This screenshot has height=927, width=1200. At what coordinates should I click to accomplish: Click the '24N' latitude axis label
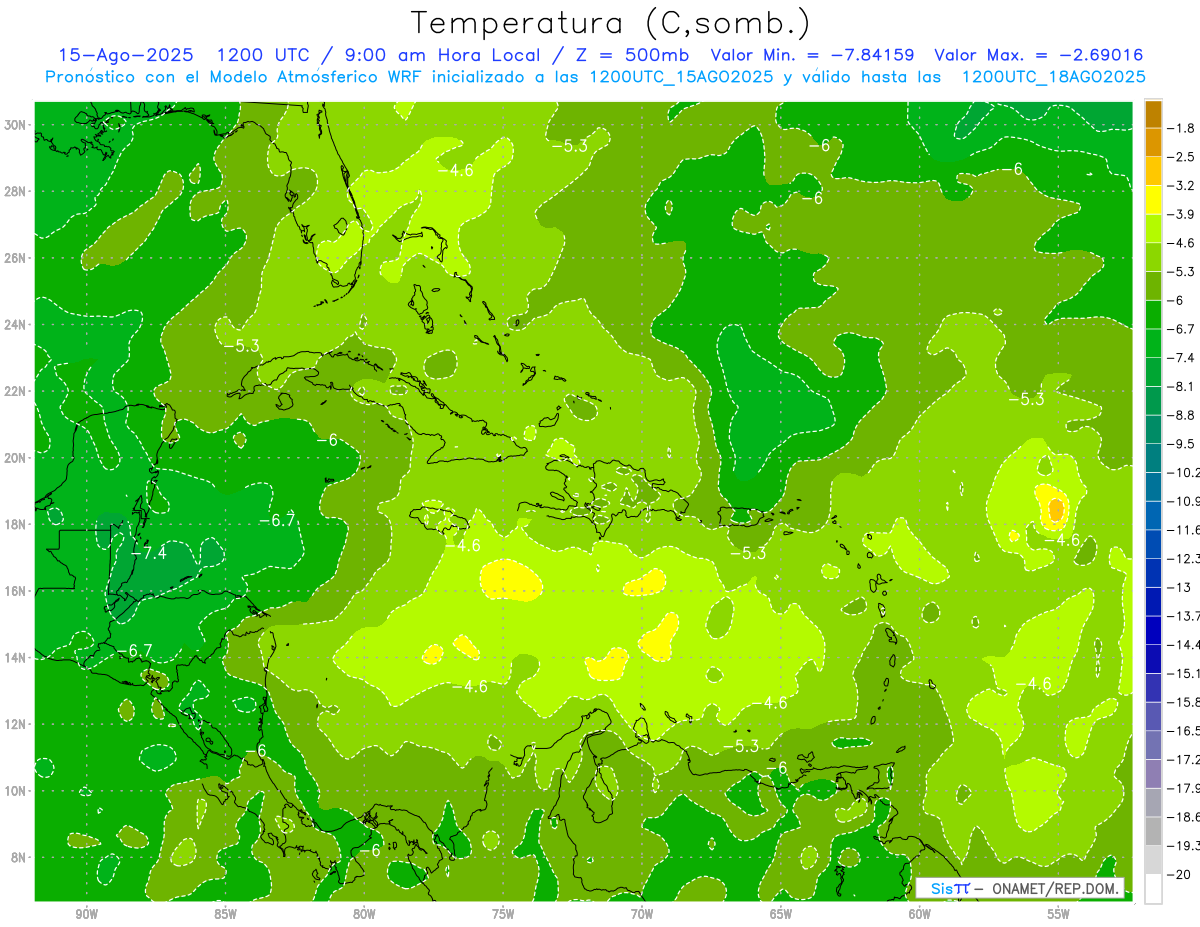coord(16,325)
